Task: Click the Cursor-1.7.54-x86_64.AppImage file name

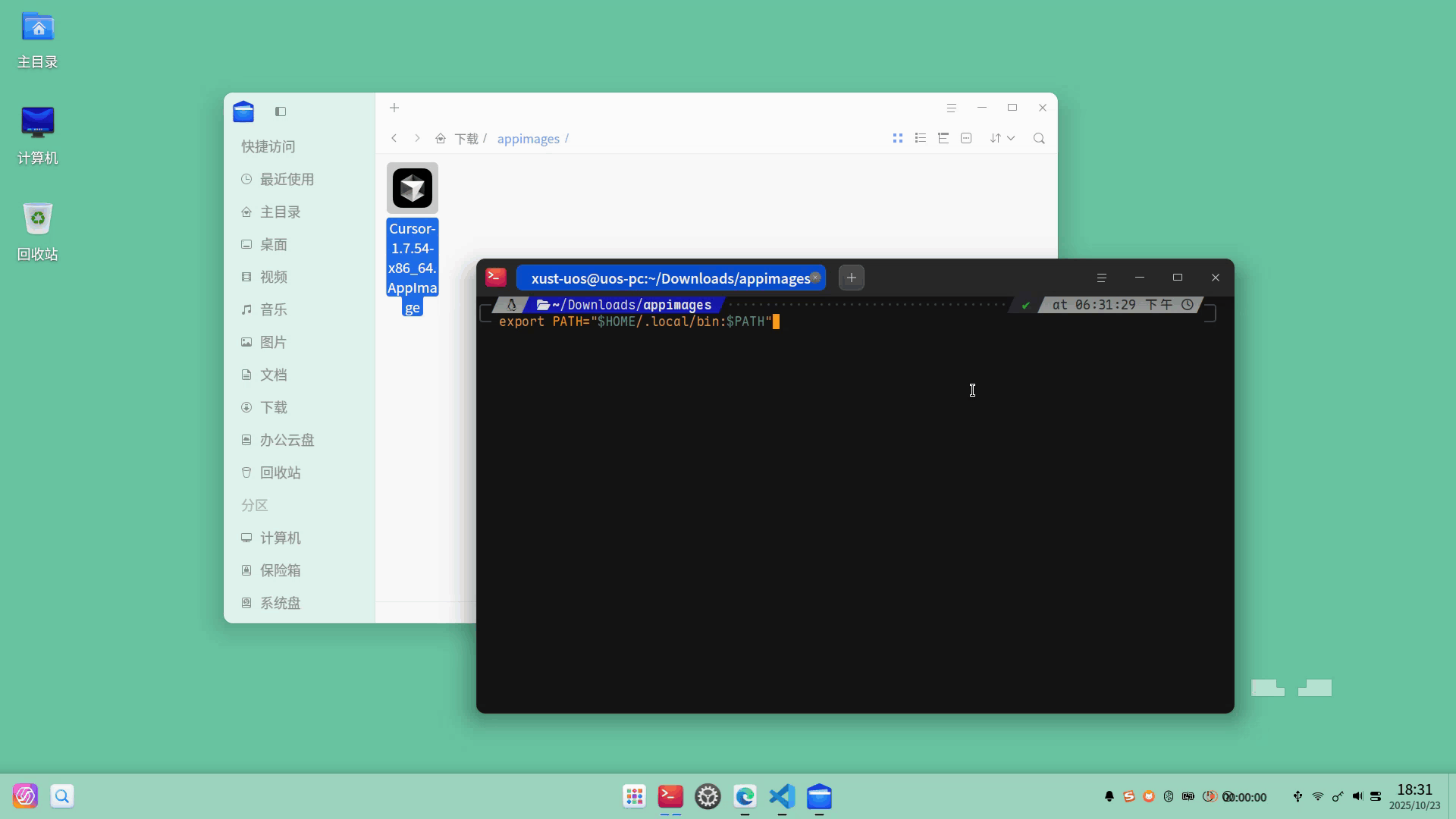Action: click(x=413, y=268)
